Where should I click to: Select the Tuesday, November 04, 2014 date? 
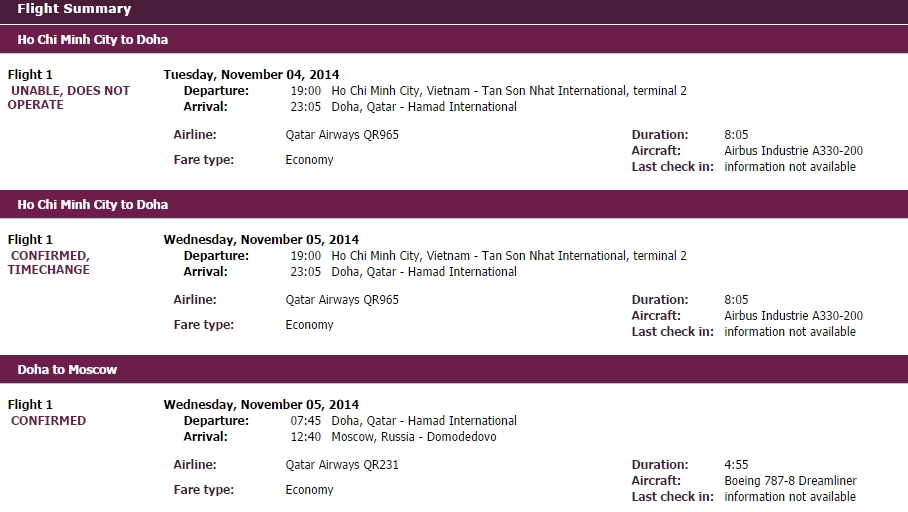point(251,74)
